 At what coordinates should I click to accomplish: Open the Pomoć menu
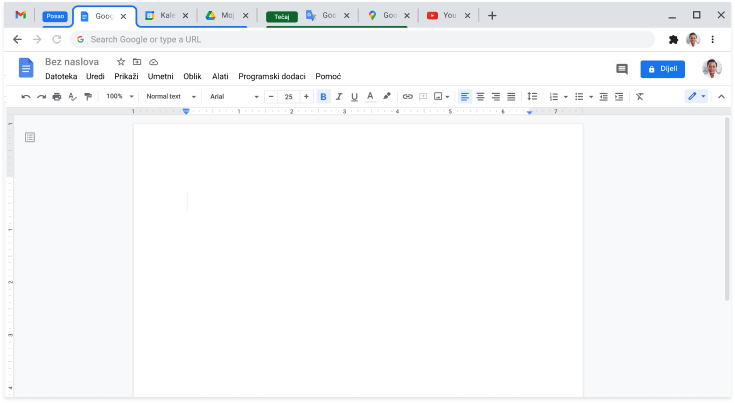tap(328, 76)
